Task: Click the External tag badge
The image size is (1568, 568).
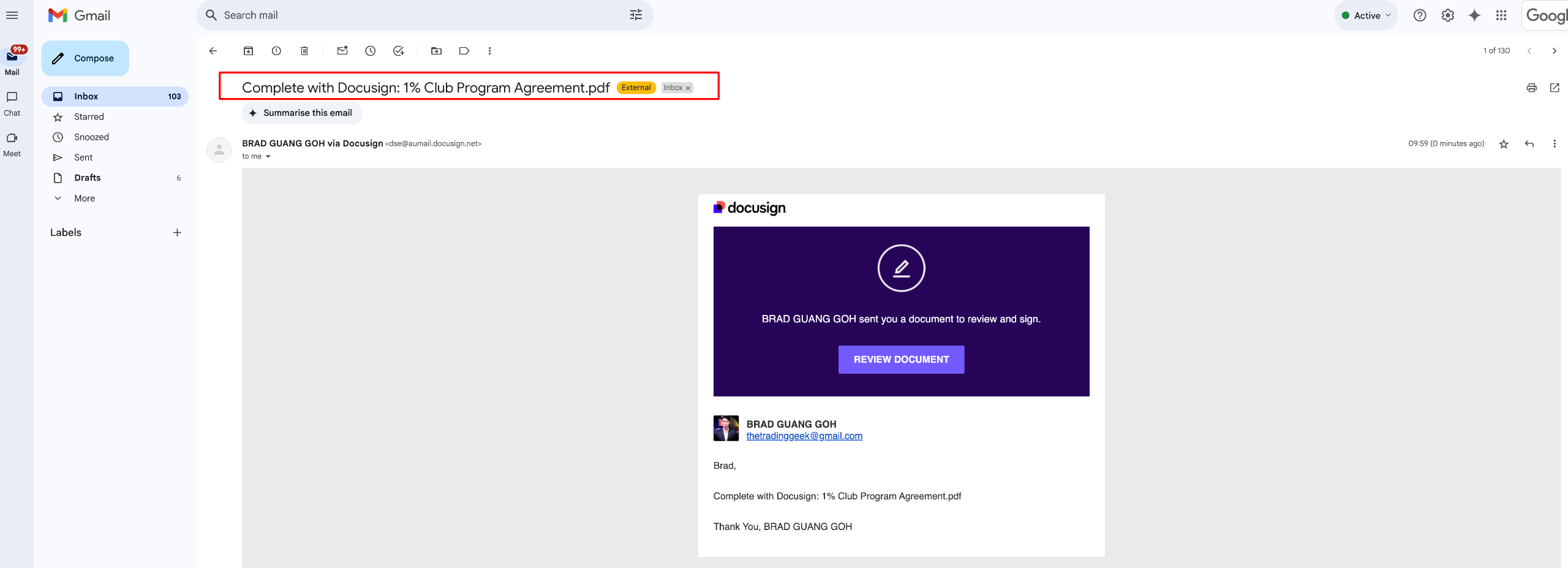Action: pos(636,88)
